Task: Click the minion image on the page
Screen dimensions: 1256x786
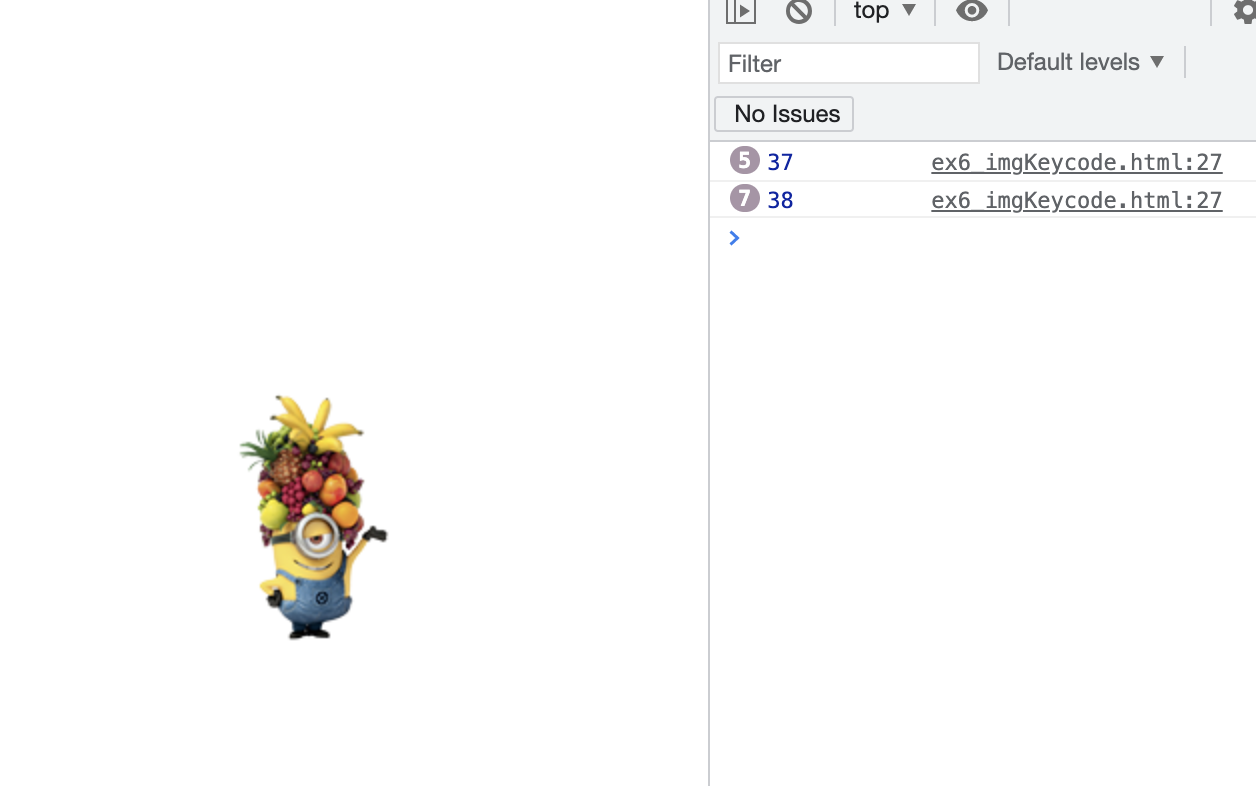Action: click(x=312, y=517)
